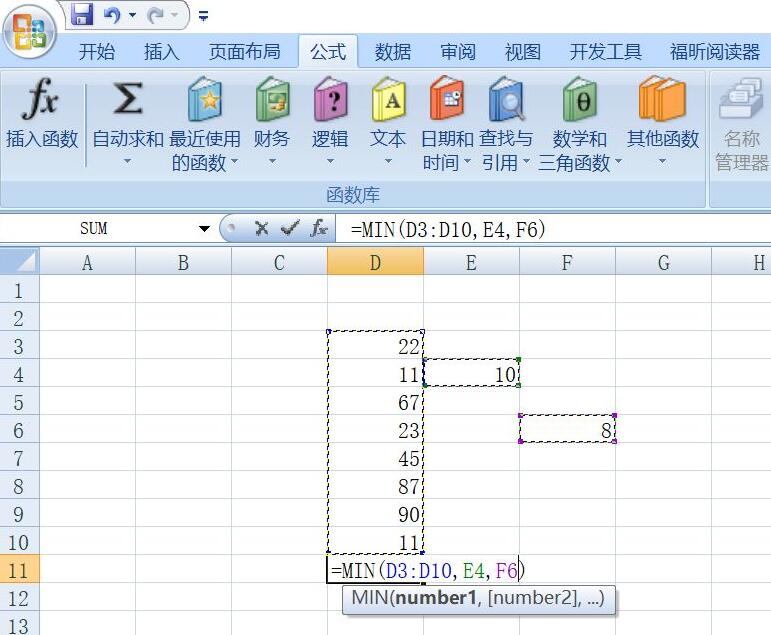771x635 pixels.
Task: Click cell D7 containing 45
Action: (375, 458)
